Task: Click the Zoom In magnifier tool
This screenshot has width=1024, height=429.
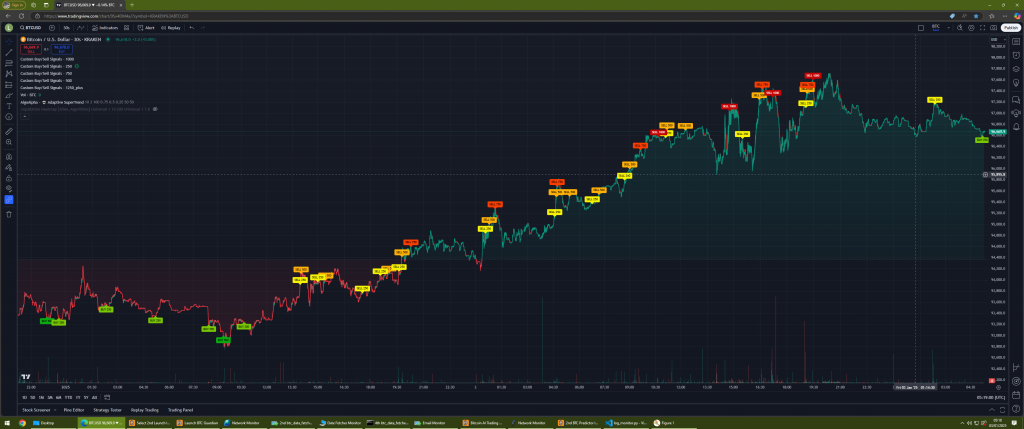Action: point(9,142)
